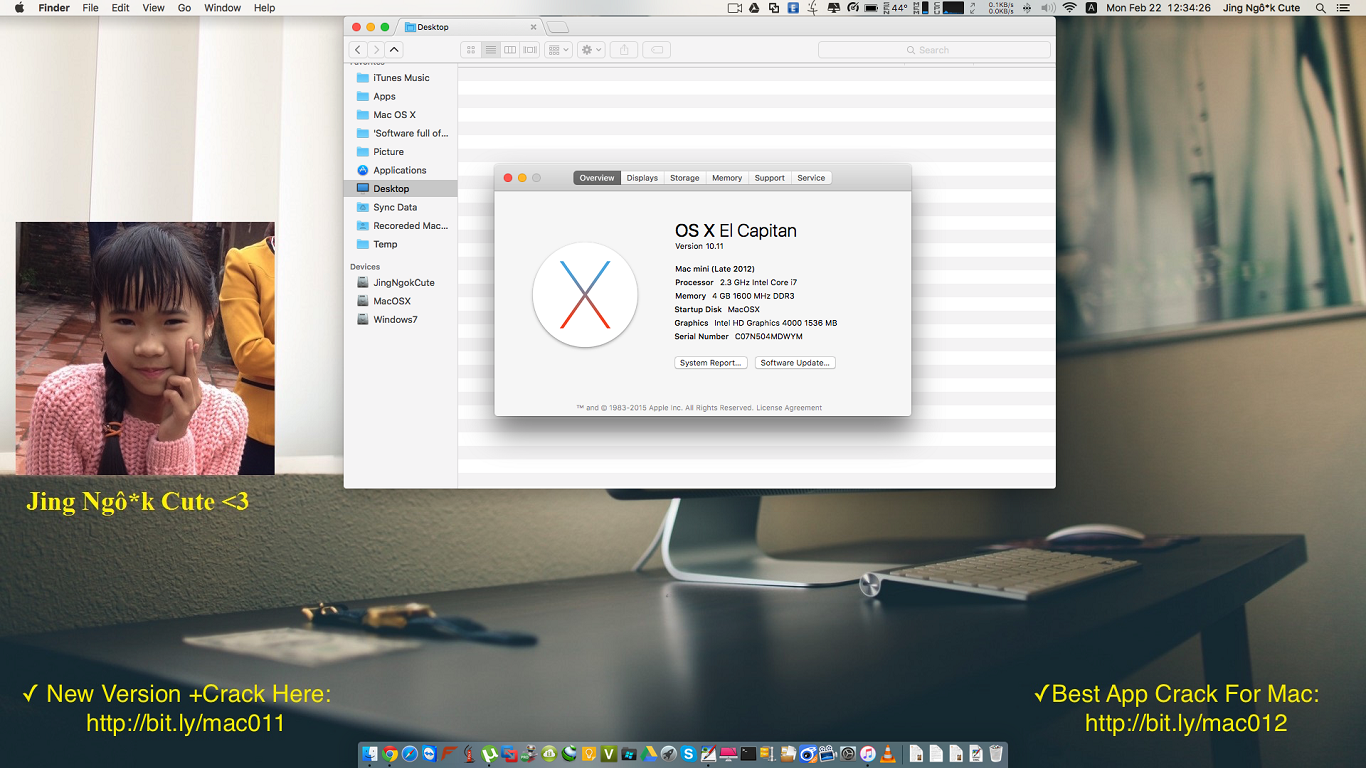Open the action gear dropdown in Finder
Viewport: 1366px width, 768px height.
pyautogui.click(x=590, y=49)
